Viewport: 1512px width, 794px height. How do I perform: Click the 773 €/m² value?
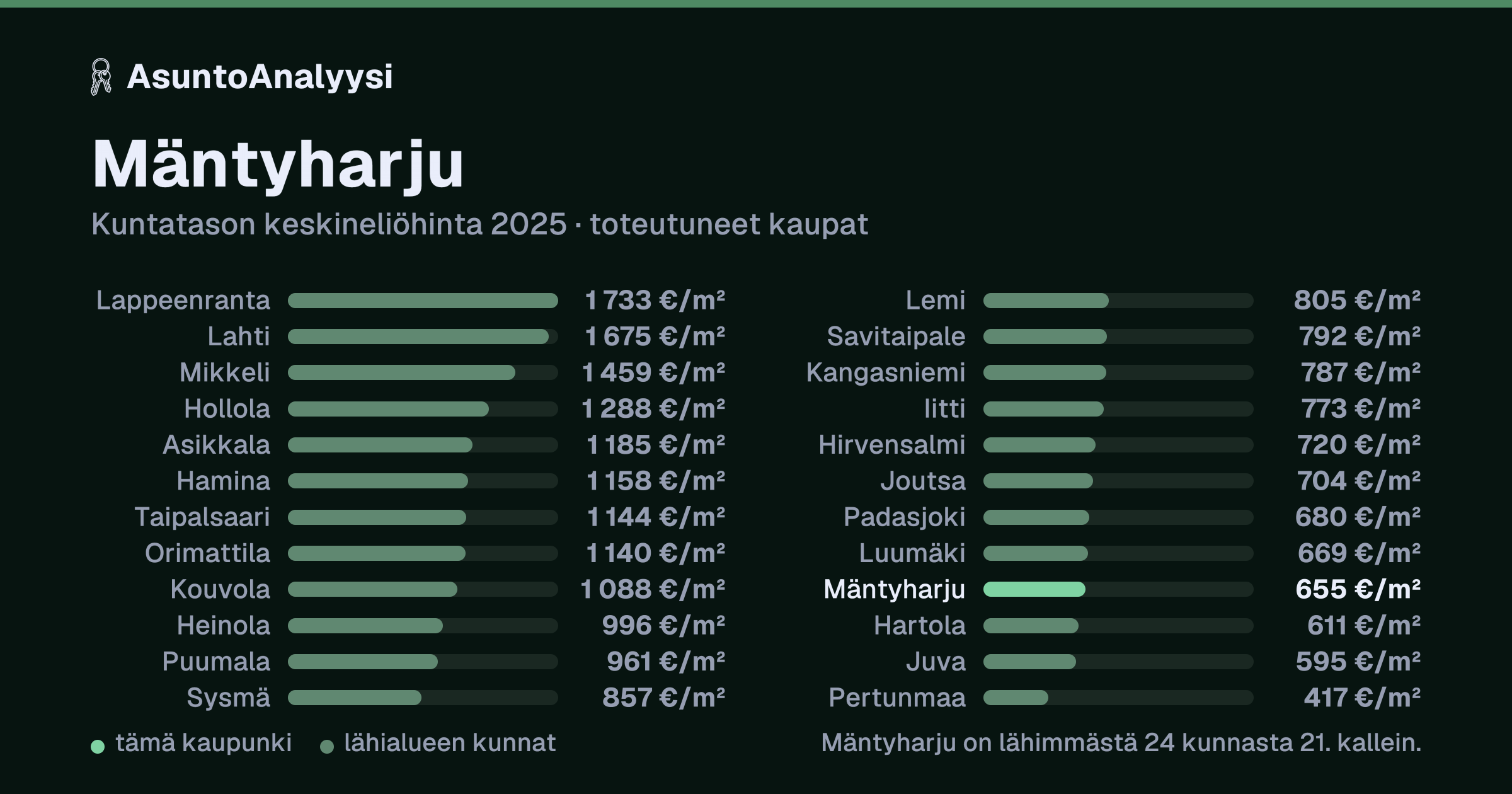[x=1361, y=409]
